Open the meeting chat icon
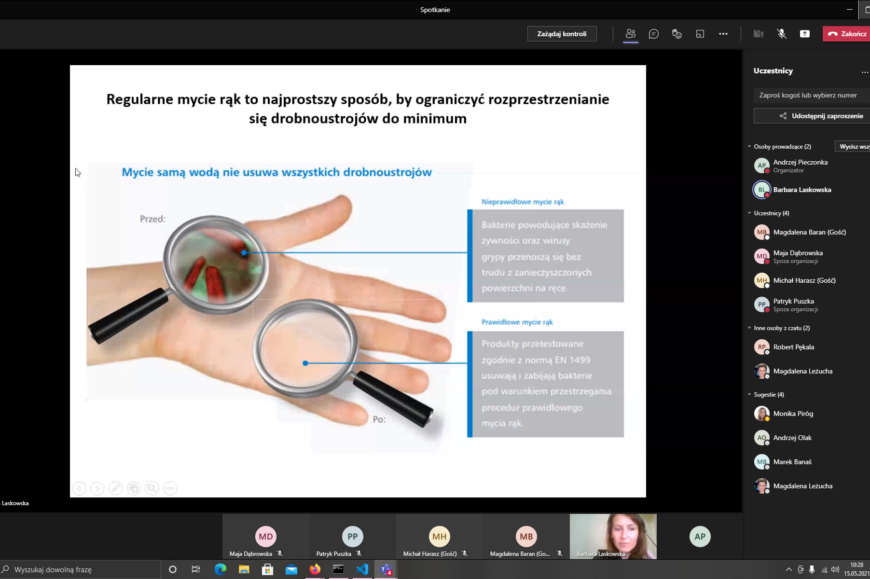This screenshot has width=870, height=579. pyautogui.click(x=654, y=34)
